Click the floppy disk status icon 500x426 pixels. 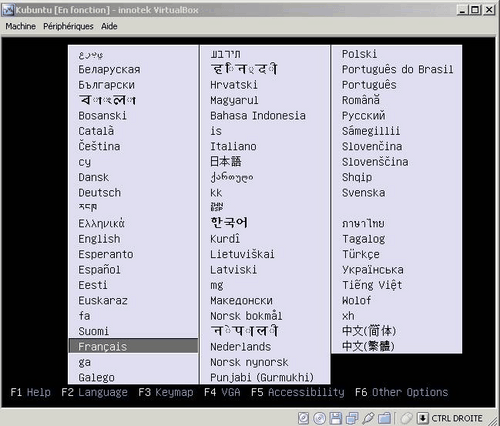(x=336, y=418)
